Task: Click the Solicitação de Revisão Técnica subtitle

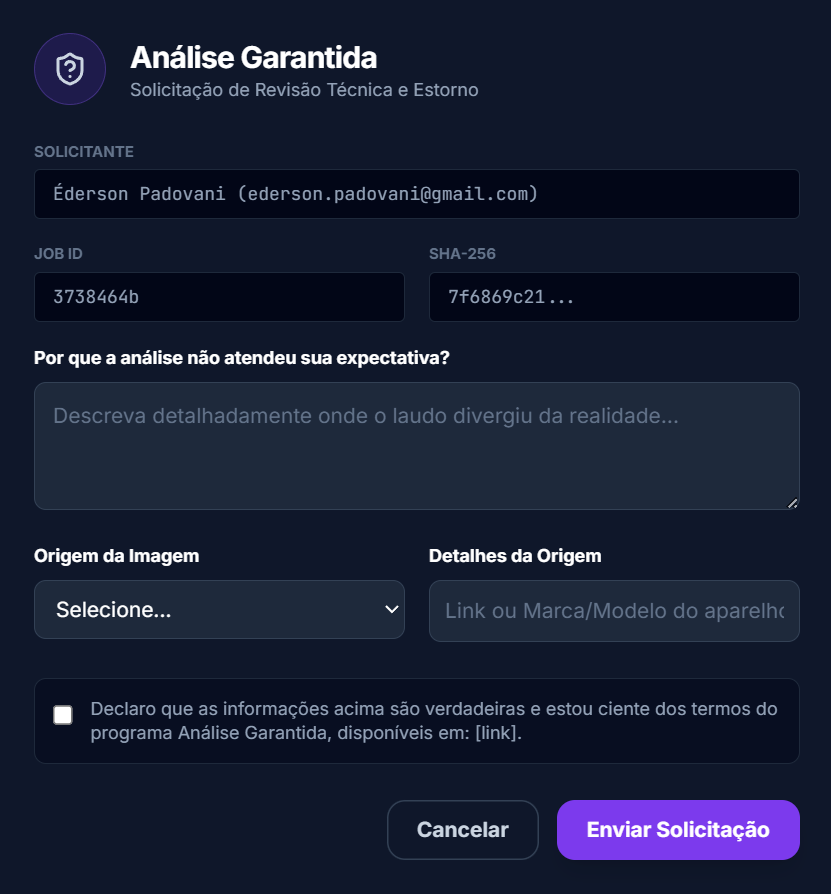Action: (304, 90)
